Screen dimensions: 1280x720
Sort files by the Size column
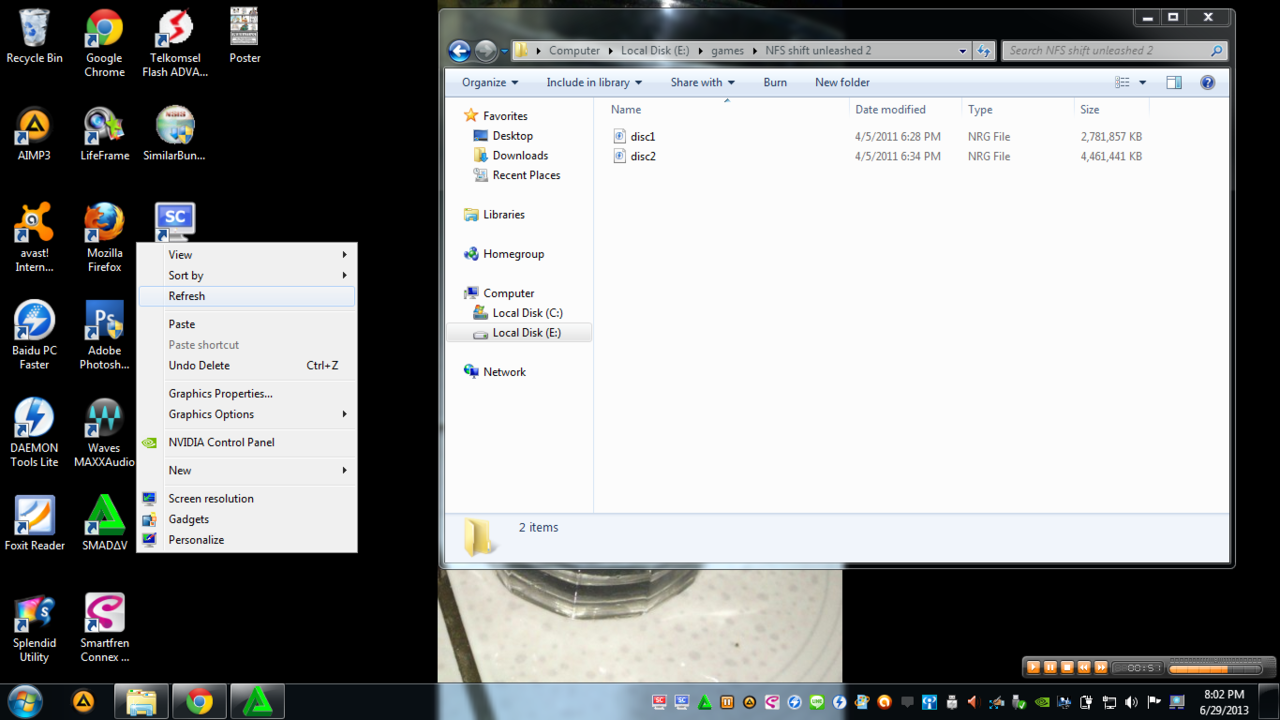pos(1111,110)
